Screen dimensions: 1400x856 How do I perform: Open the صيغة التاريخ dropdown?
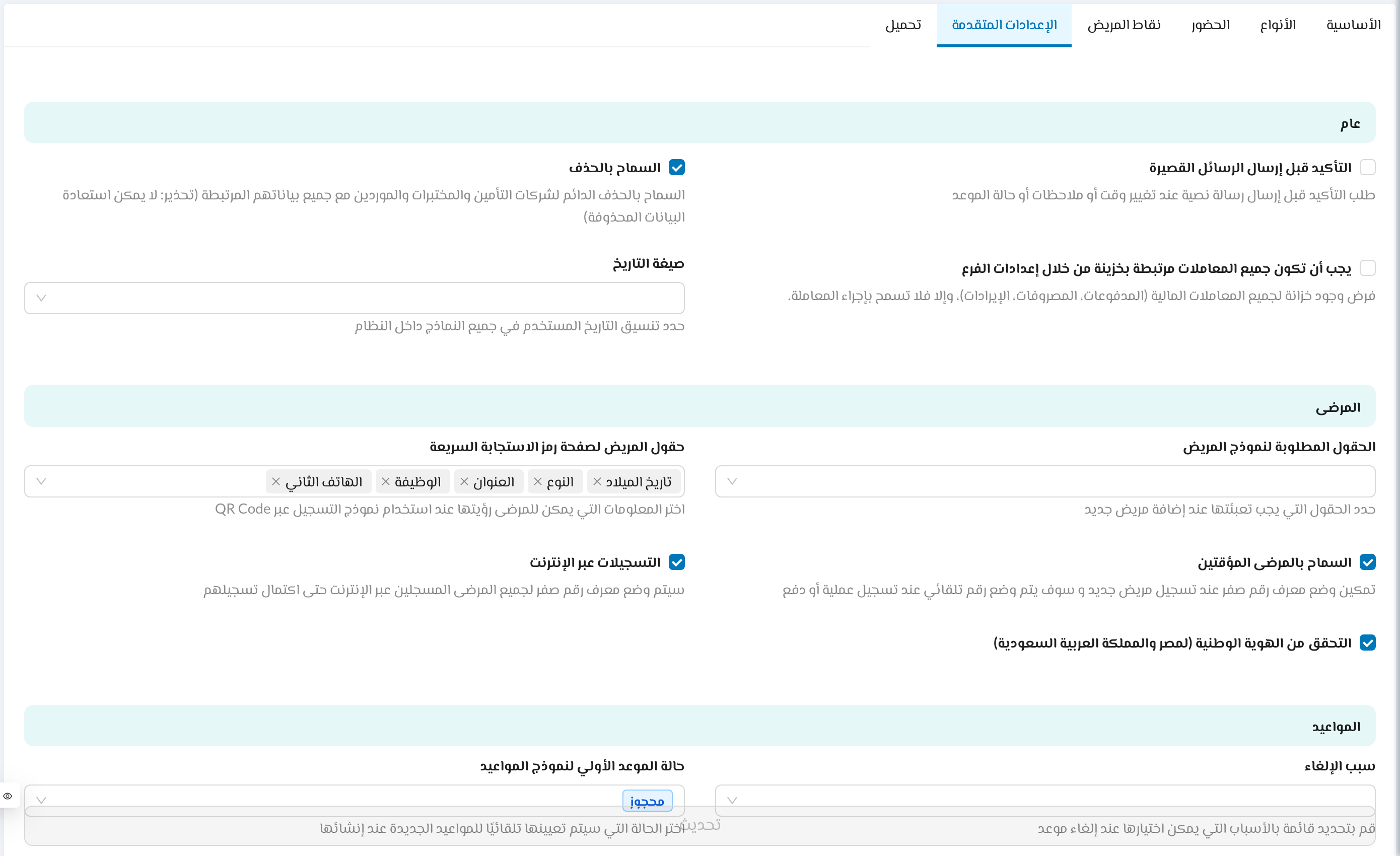point(354,298)
